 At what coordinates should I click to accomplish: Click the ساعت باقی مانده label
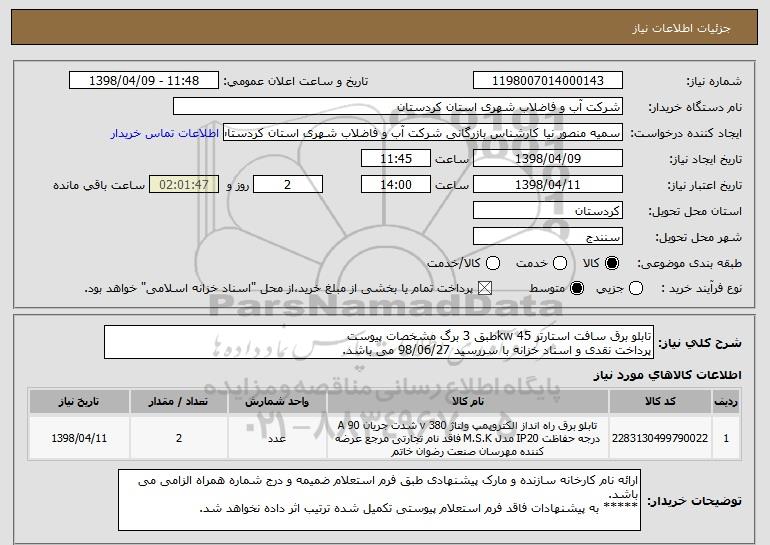[99, 185]
